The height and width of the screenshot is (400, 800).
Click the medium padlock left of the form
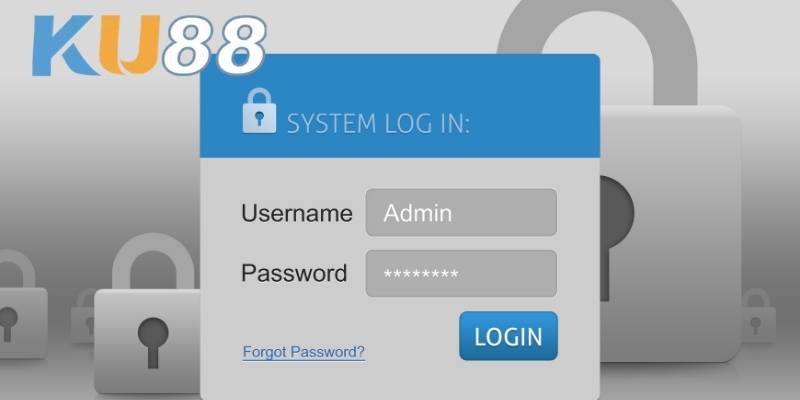tap(147, 314)
